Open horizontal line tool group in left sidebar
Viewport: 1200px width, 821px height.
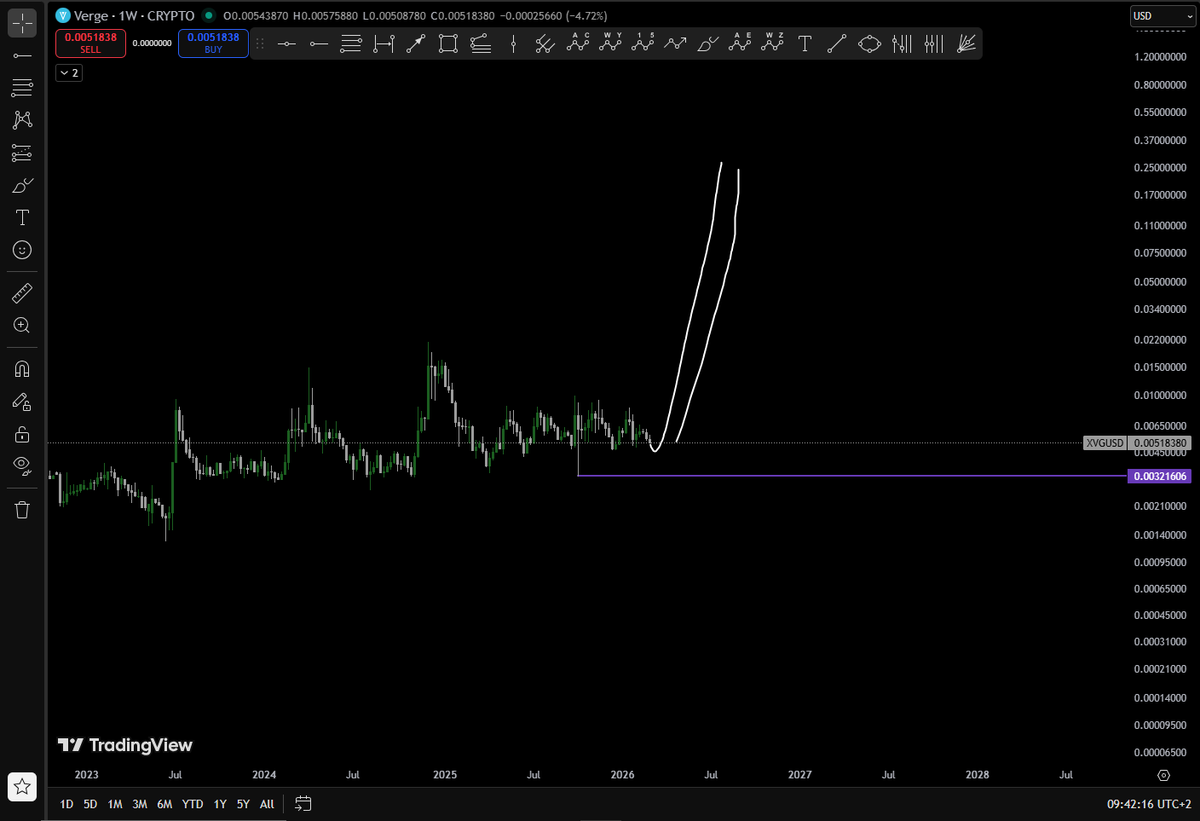pyautogui.click(x=22, y=56)
